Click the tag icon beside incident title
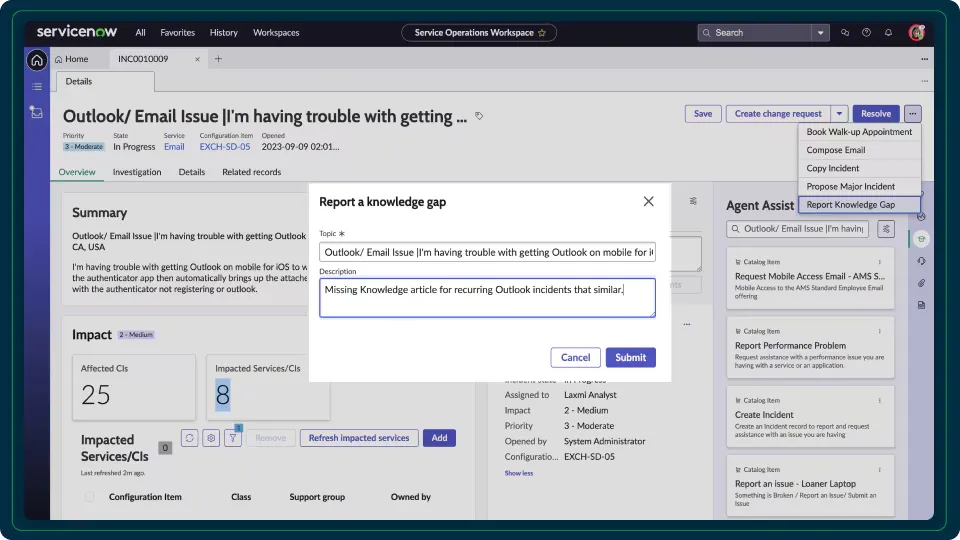This screenshot has width=960, height=540. point(479,116)
